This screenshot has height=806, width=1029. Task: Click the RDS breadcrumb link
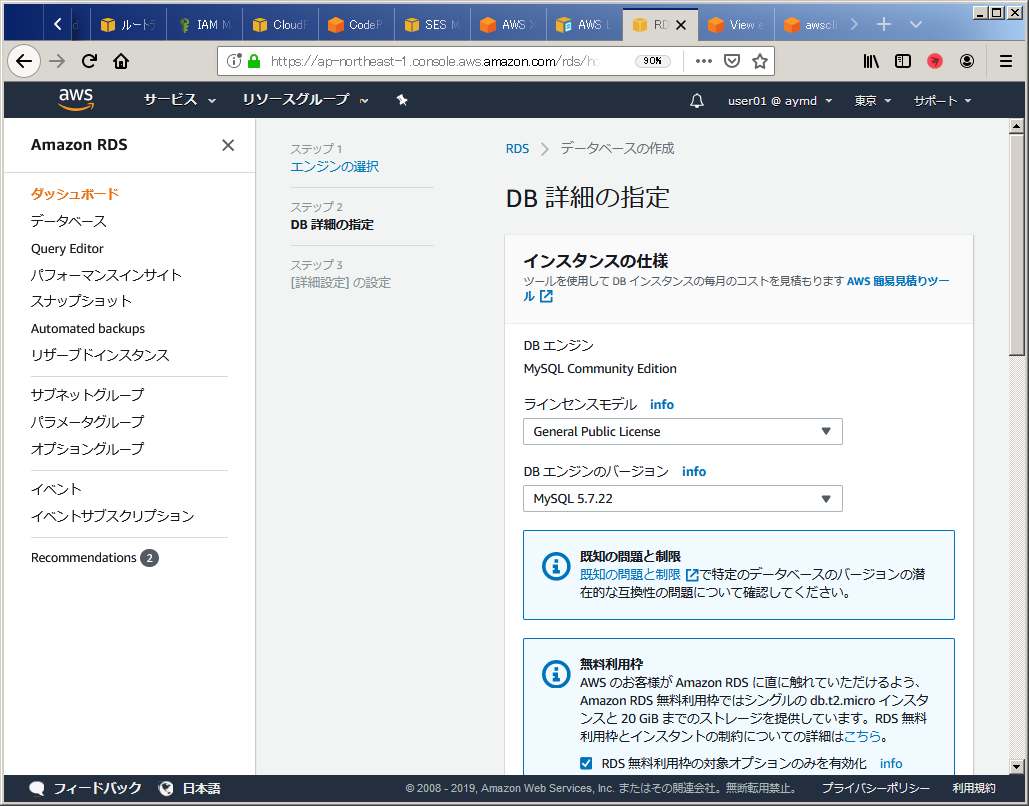(517, 149)
